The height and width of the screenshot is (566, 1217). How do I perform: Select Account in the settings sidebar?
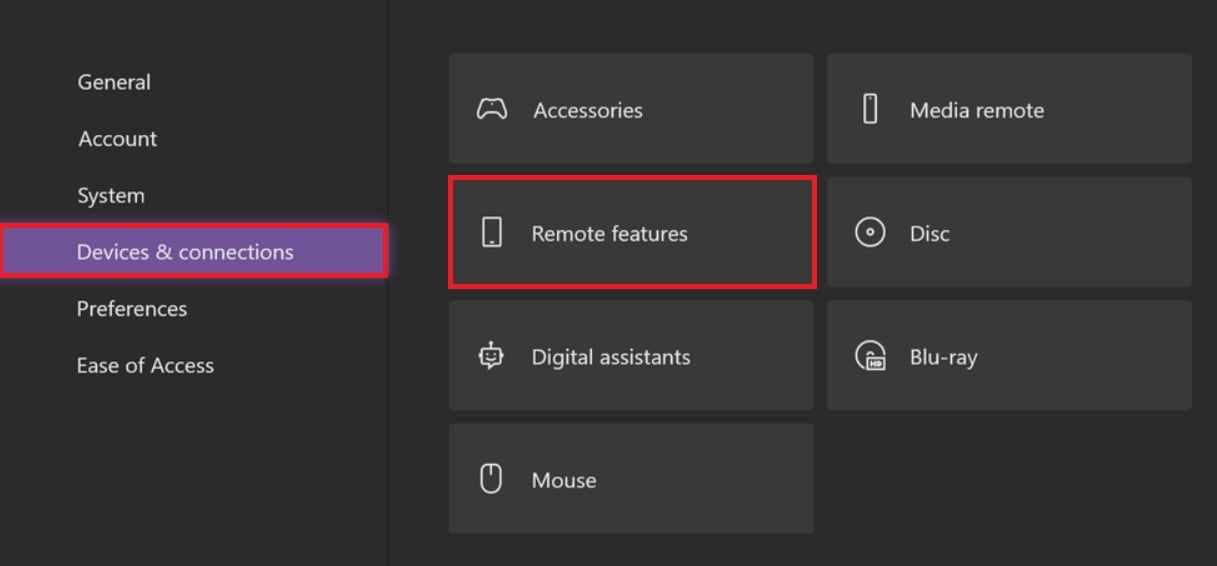(x=118, y=139)
